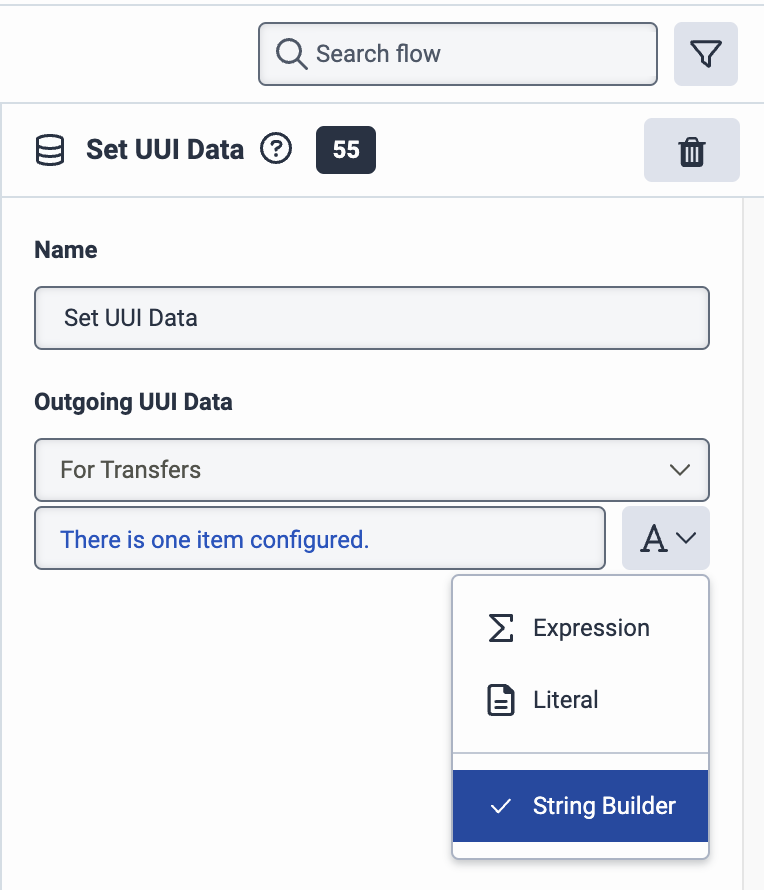
Task: Click the right-side panel scrollbar
Action: point(753,500)
